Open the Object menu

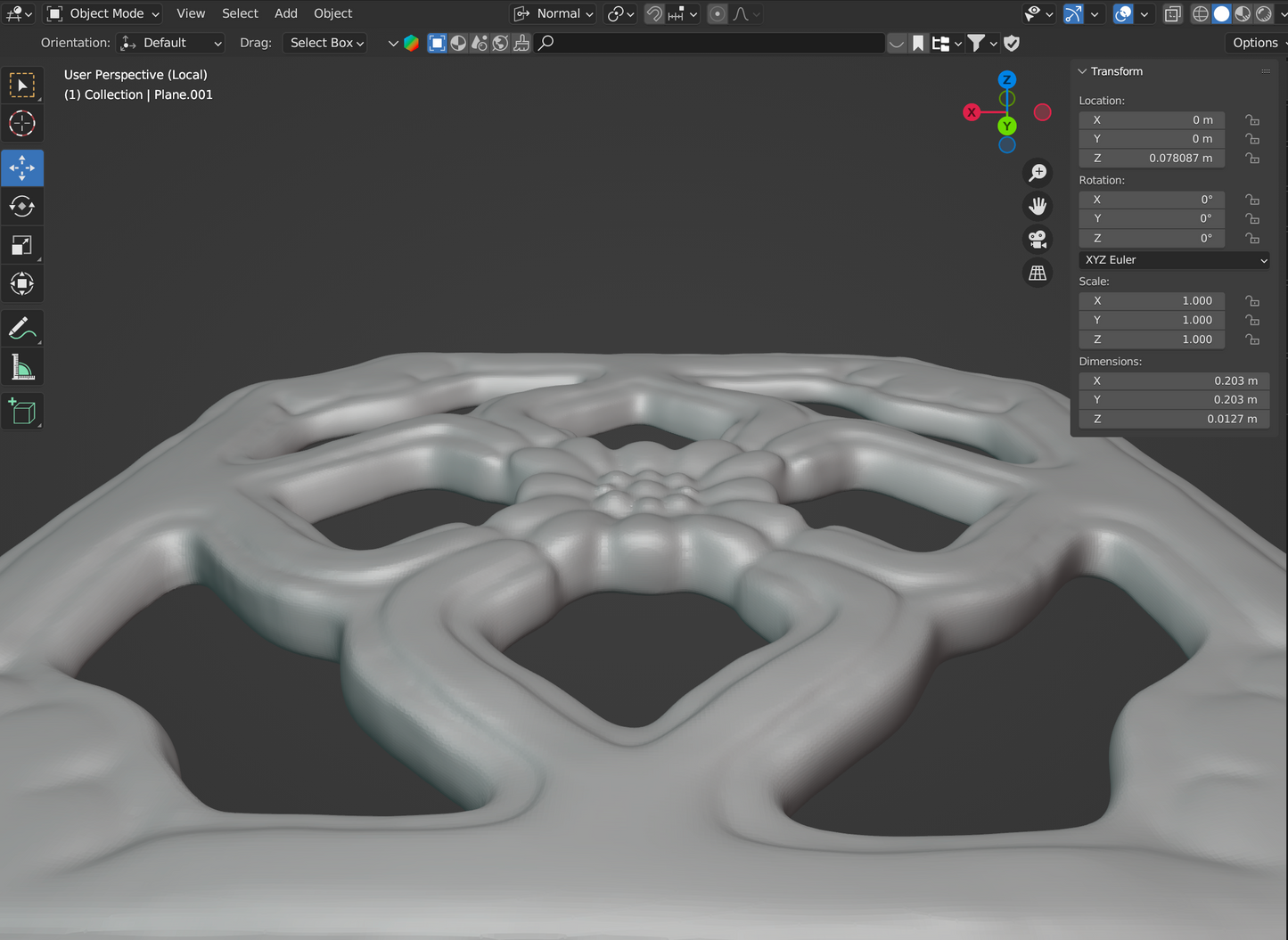pos(332,14)
